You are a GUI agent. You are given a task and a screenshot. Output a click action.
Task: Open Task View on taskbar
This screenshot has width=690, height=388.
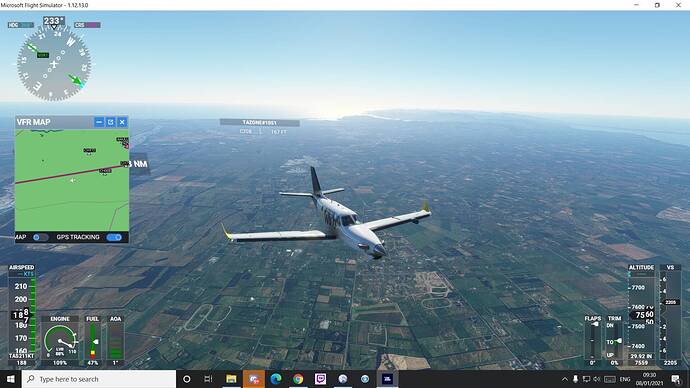209,379
